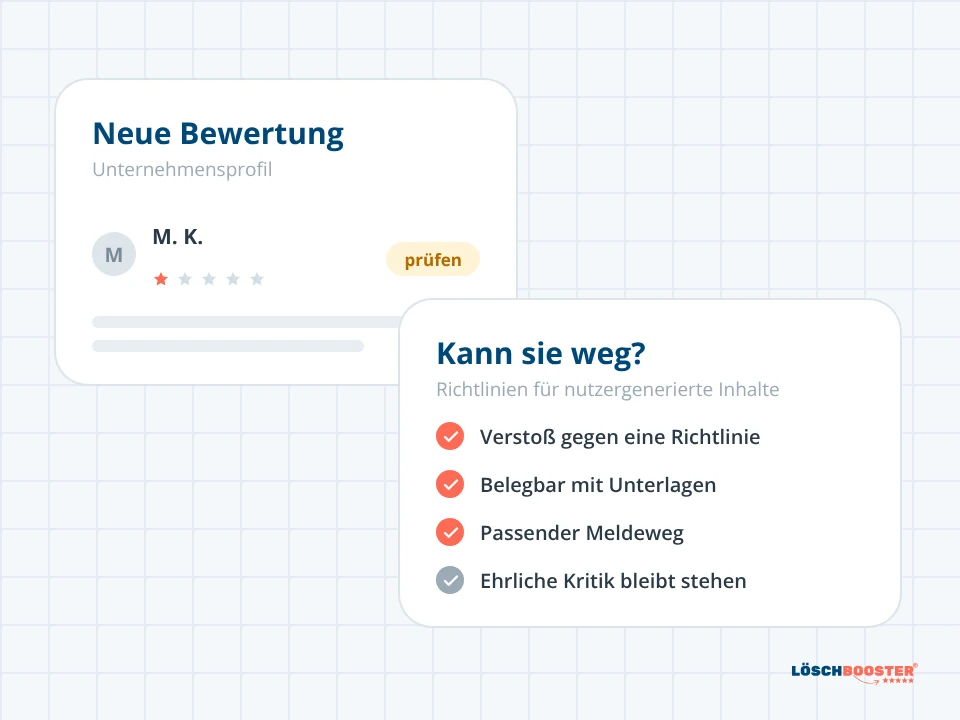Toggle checkmark for 'Verstoß gegen eine Richtlinie'
This screenshot has width=960, height=720.
[450, 436]
